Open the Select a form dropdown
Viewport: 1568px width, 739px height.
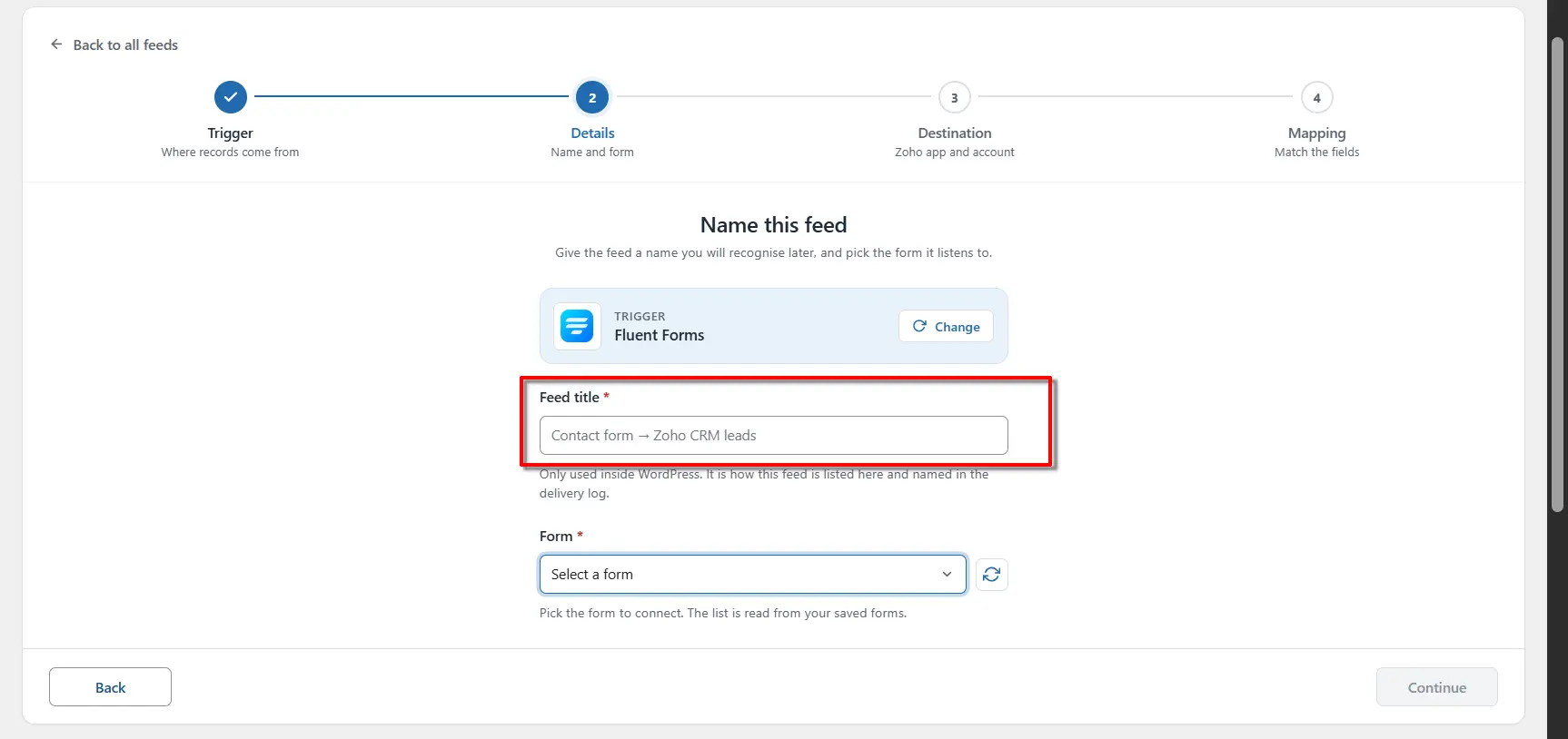pos(752,574)
